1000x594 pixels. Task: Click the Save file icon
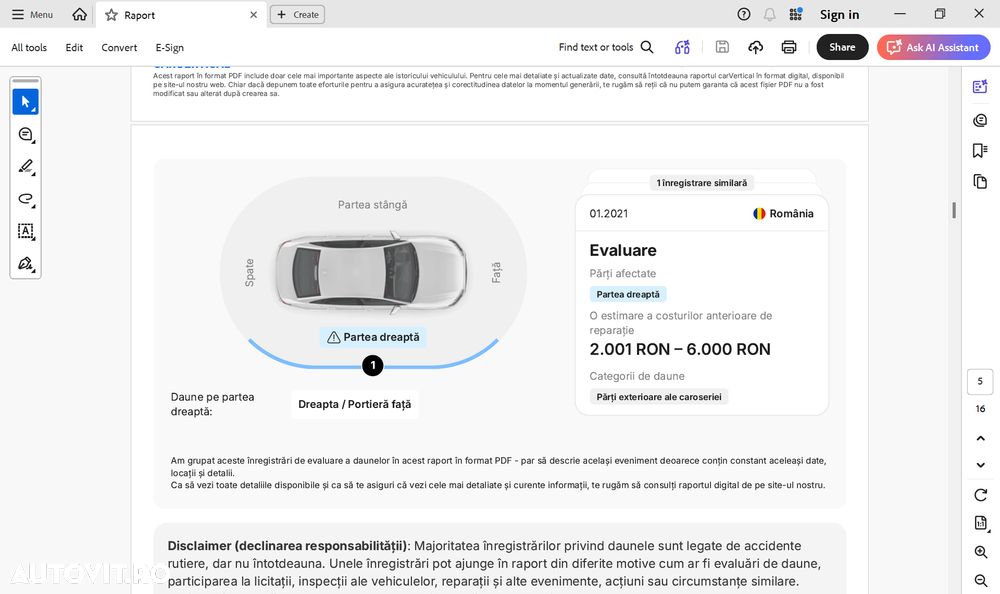point(722,47)
